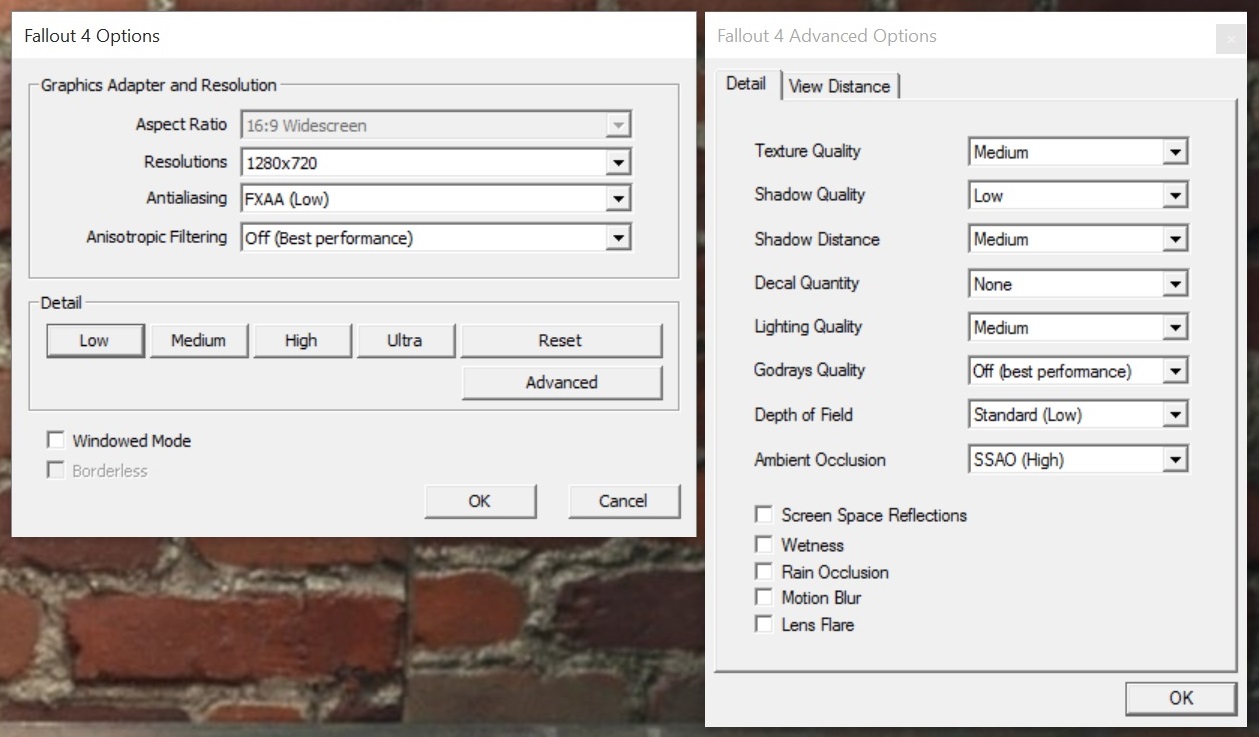
Task: Enable the Lens Flare checkbox
Action: pyautogui.click(x=764, y=624)
